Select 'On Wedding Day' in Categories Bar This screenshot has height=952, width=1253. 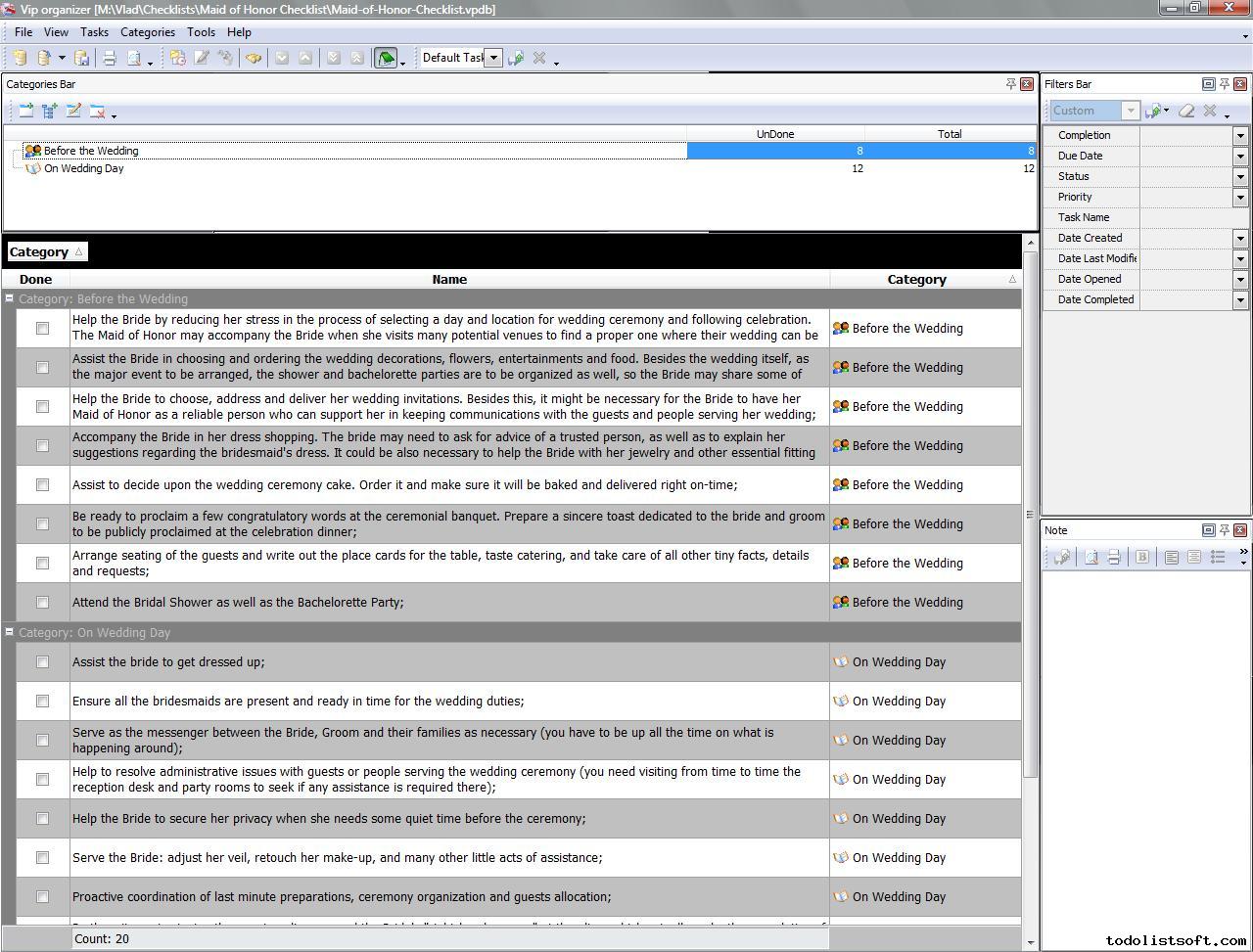click(83, 168)
